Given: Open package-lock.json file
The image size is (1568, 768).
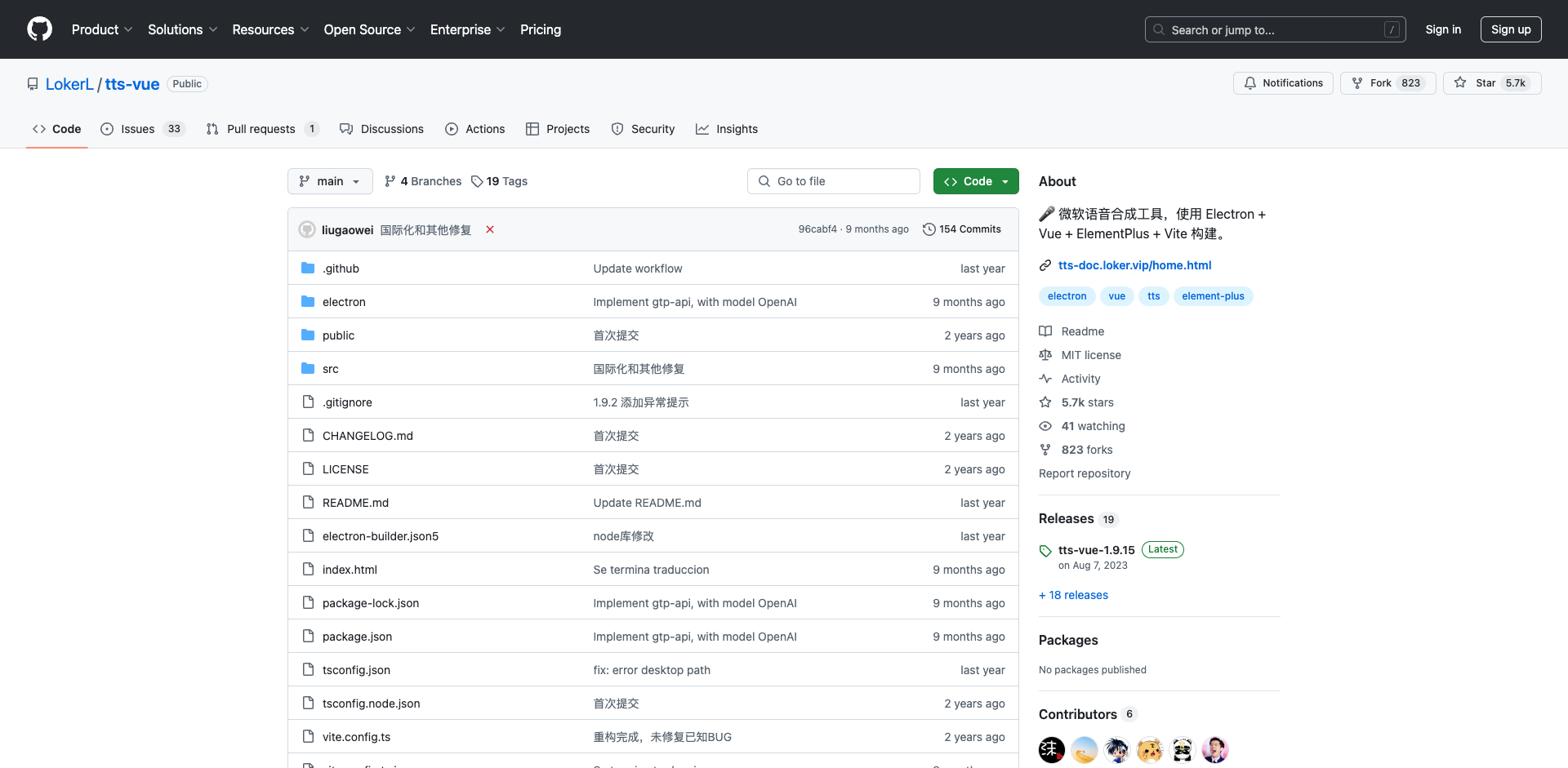Looking at the screenshot, I should tap(371, 603).
